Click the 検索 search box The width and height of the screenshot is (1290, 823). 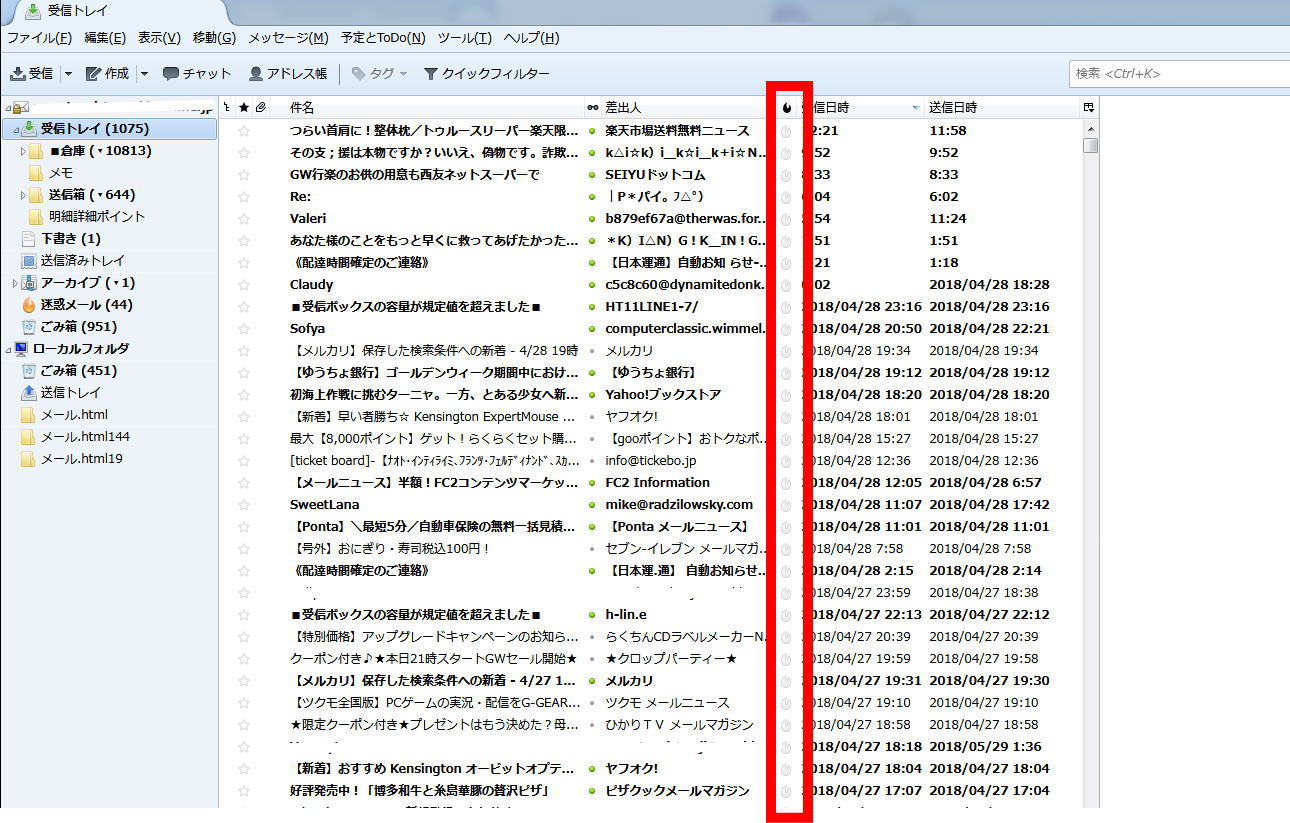point(1179,73)
